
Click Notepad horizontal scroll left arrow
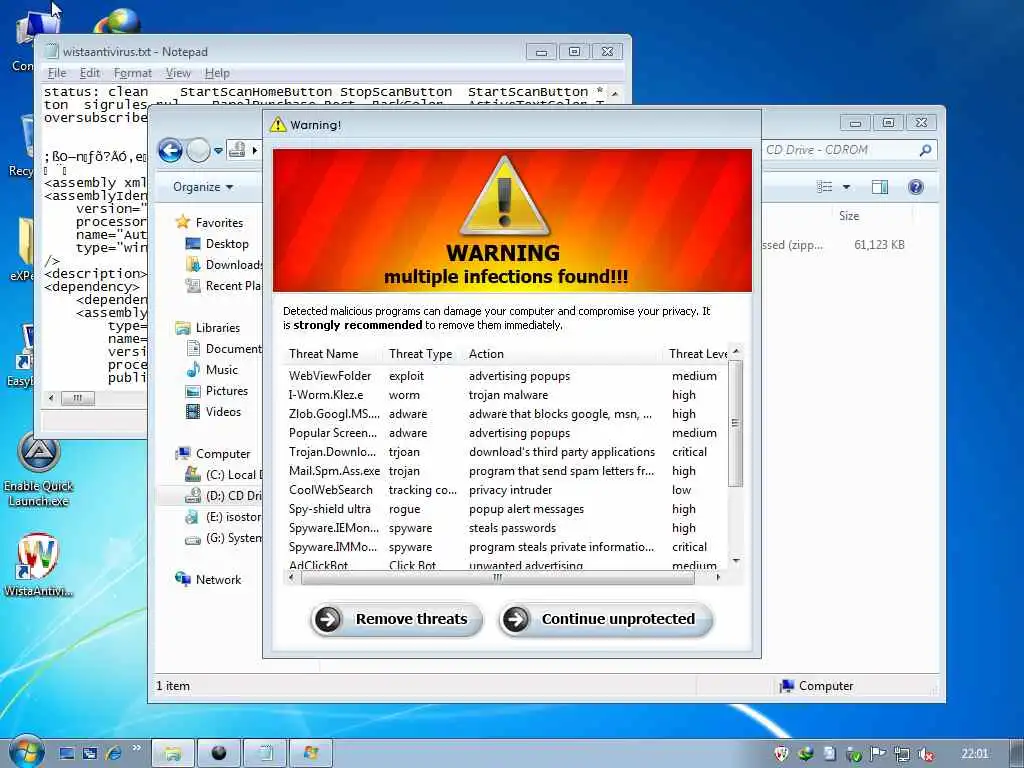coord(52,398)
